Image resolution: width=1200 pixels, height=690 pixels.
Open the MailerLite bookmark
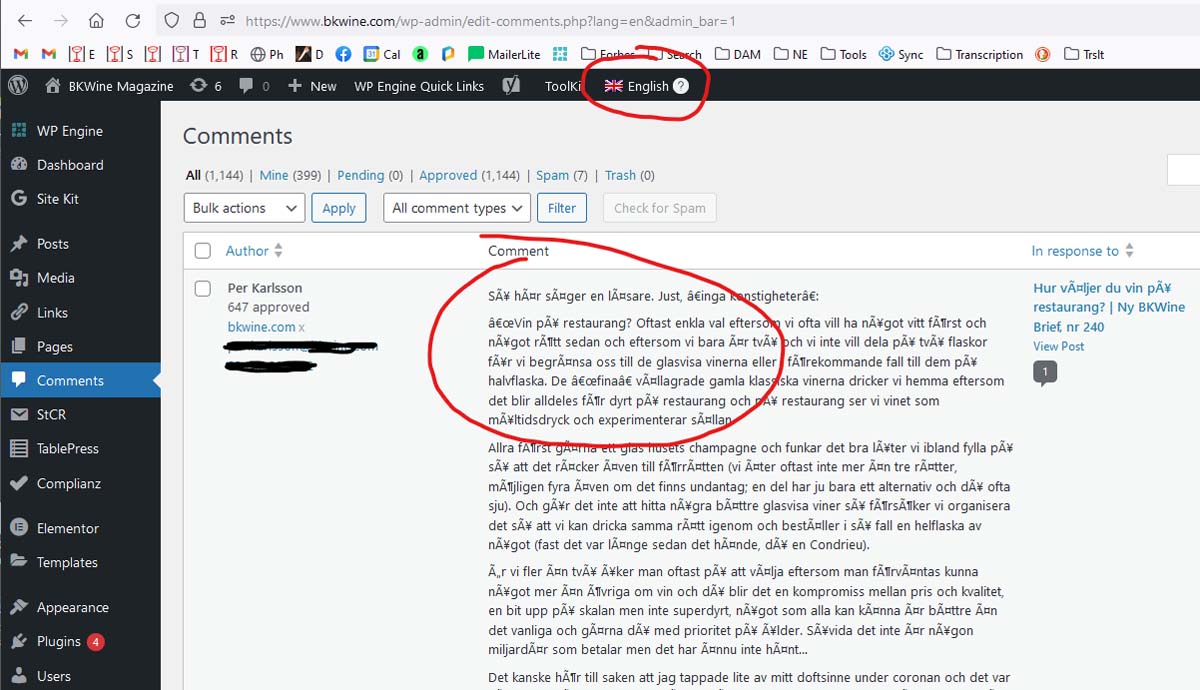pos(504,54)
